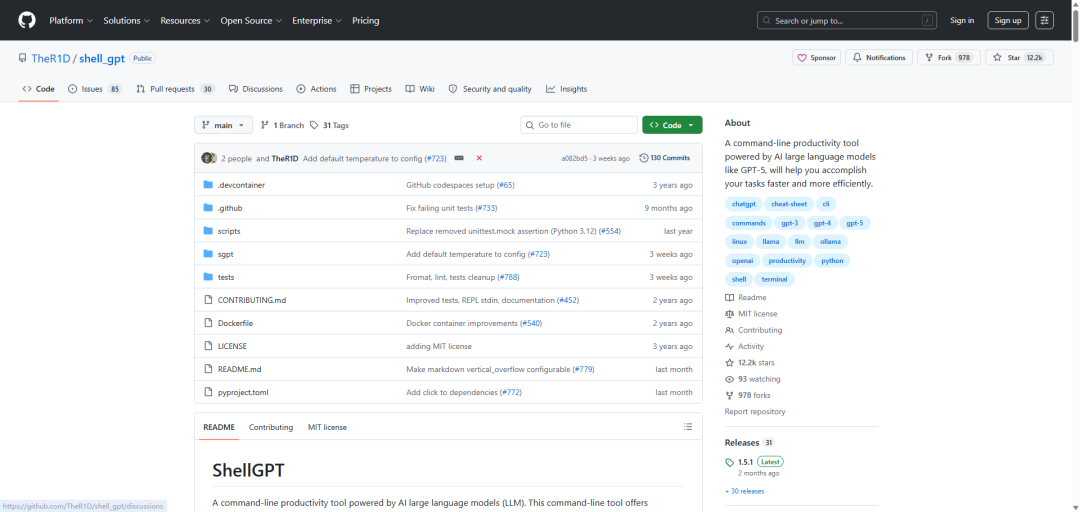Open the 1.5.1 Latest release
Image resolution: width=1080 pixels, height=512 pixels.
click(x=755, y=462)
